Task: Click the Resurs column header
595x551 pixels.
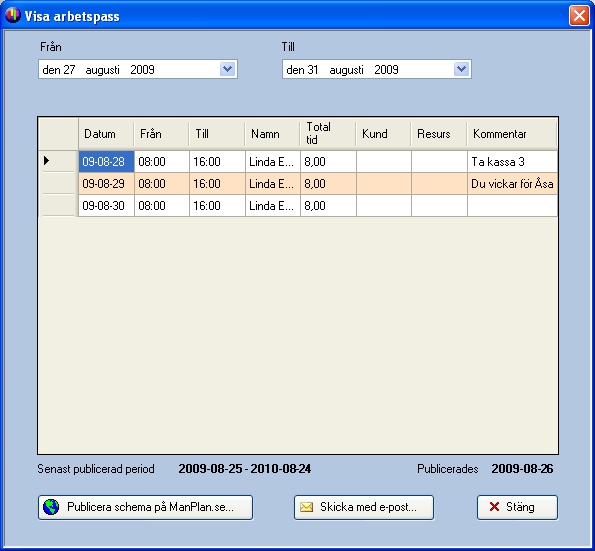Action: click(x=439, y=134)
